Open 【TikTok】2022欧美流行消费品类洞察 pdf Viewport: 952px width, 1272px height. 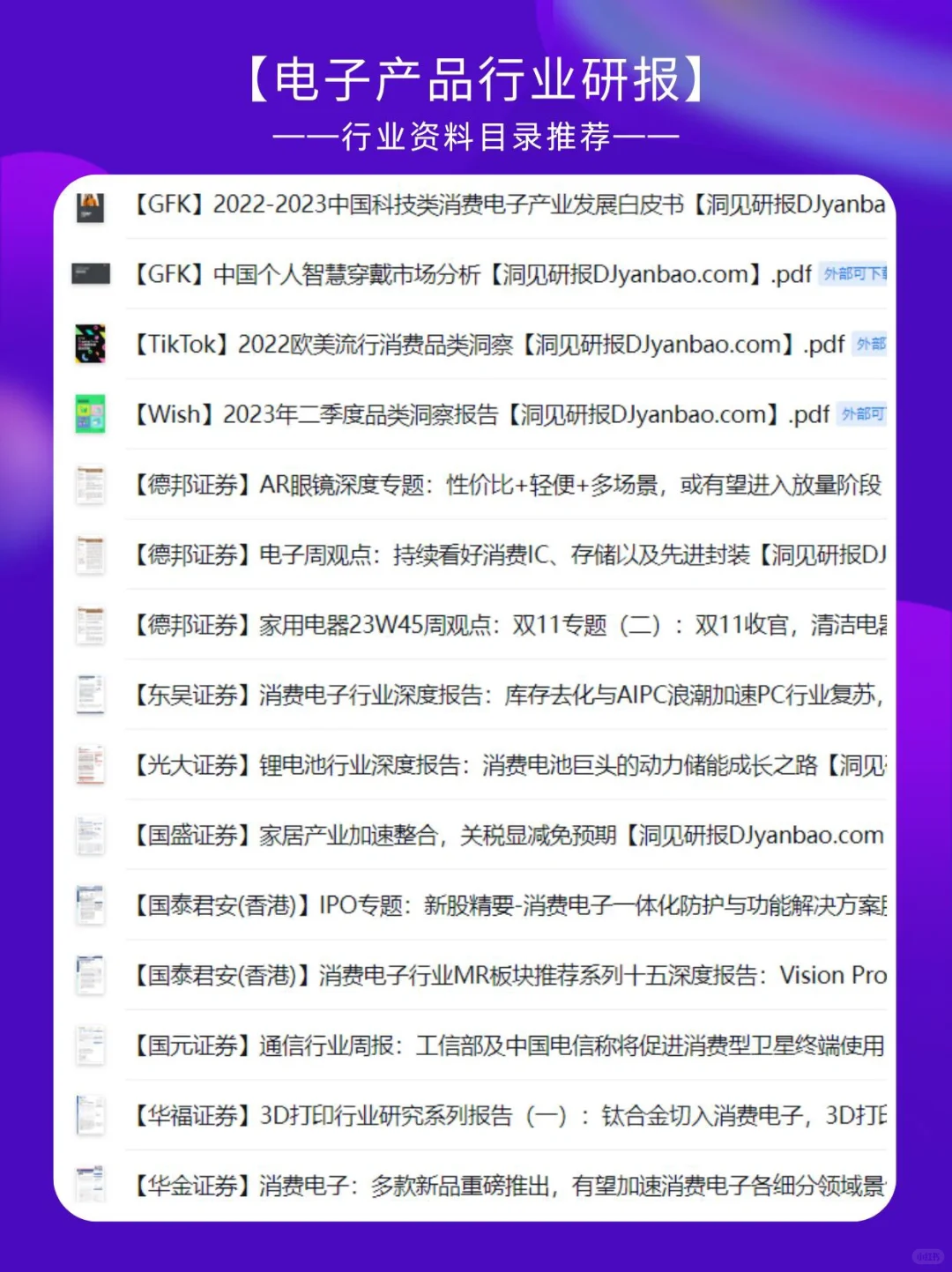pos(487,344)
